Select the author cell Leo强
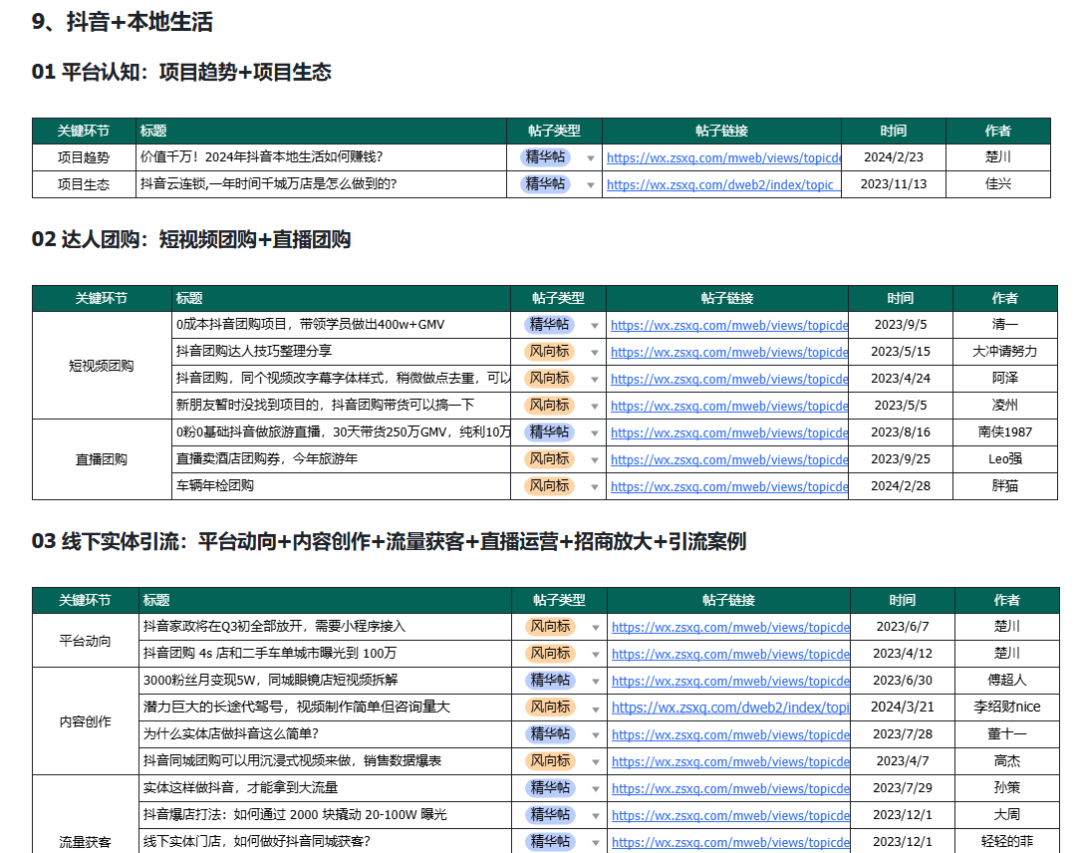This screenshot has height=853, width=1080. (1004, 459)
